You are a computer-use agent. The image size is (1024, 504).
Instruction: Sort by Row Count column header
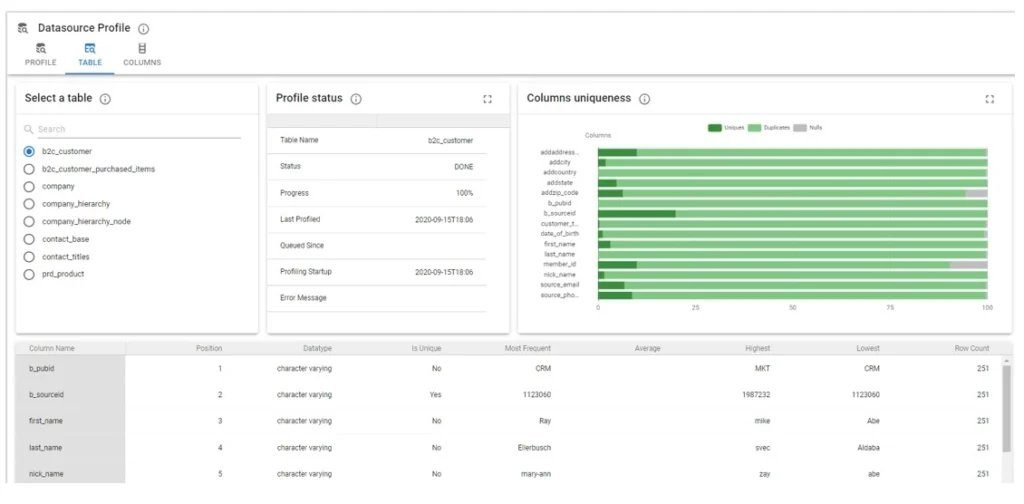pos(972,349)
